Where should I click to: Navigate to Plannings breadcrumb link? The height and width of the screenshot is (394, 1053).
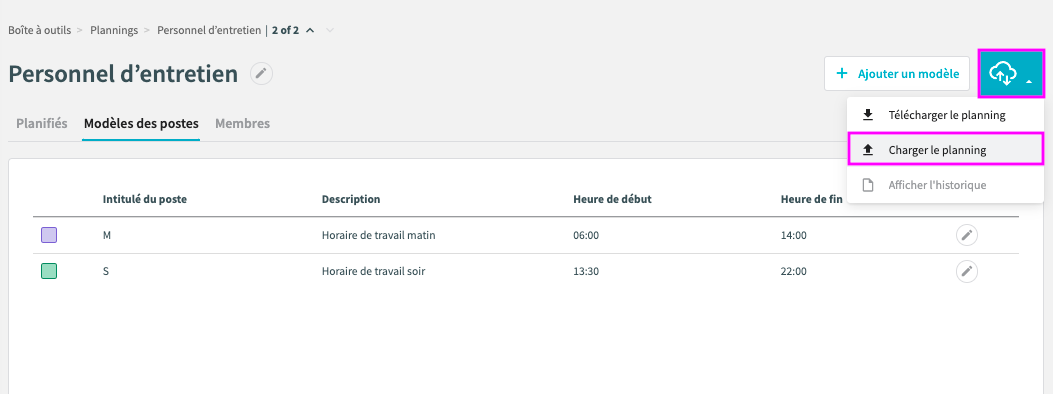coord(114,30)
